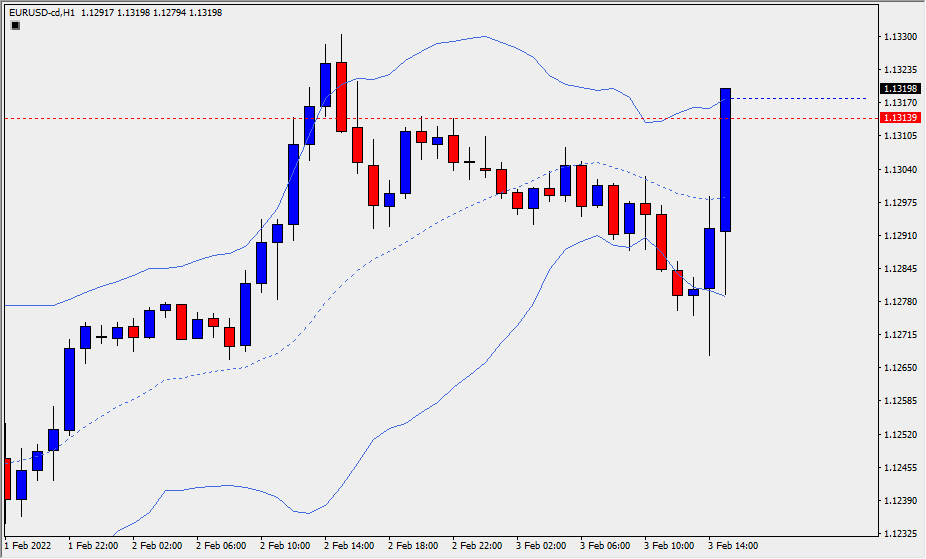926x559 pixels.
Task: Select the tallest red candle at the peak
Action: (341, 97)
